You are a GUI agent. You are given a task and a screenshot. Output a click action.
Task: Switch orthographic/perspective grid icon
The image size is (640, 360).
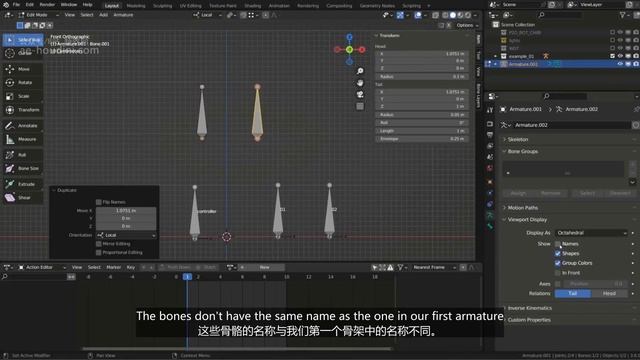pyautogui.click(x=360, y=107)
